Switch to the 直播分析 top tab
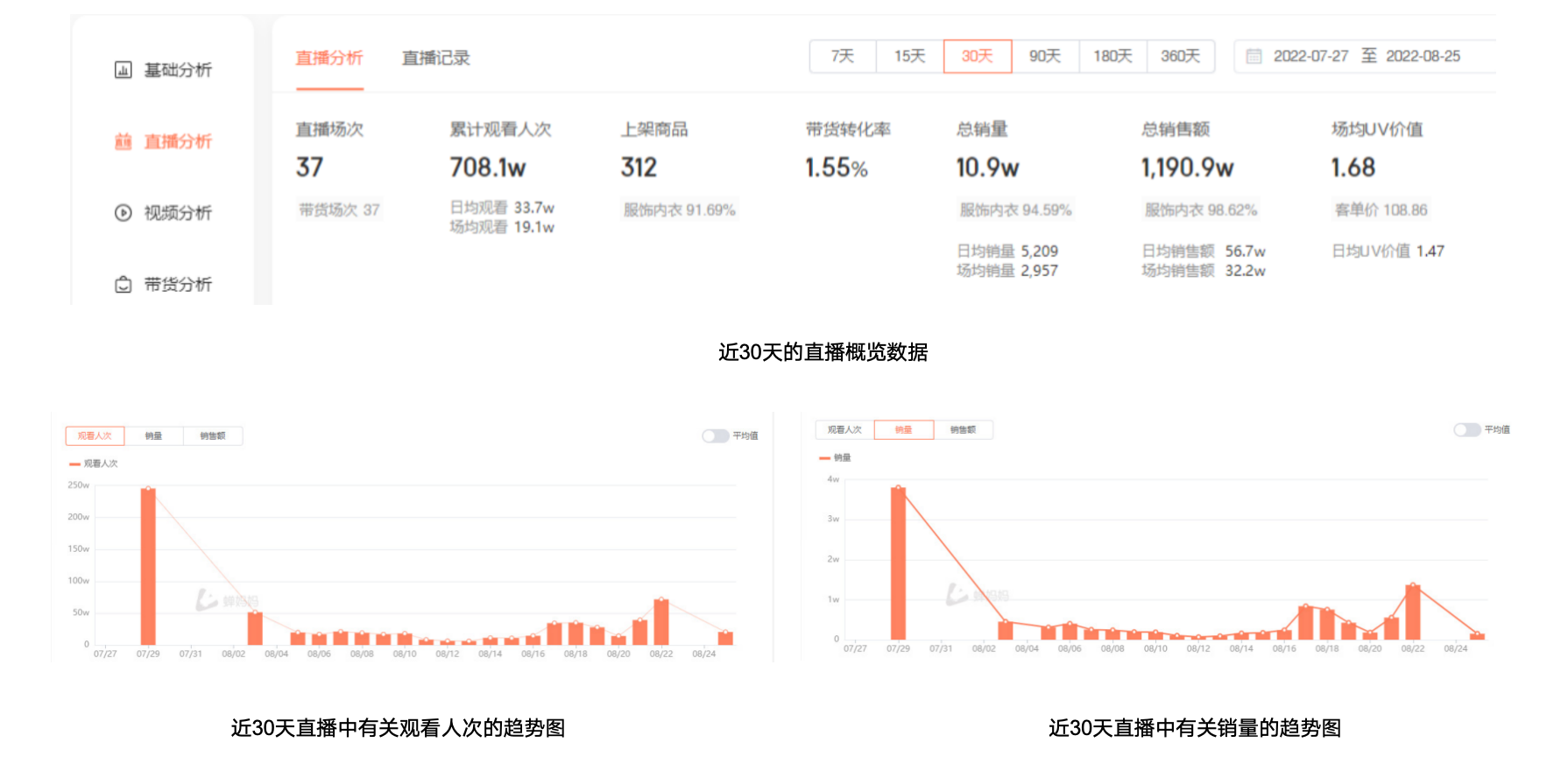The height and width of the screenshot is (778, 1568). coord(329,59)
